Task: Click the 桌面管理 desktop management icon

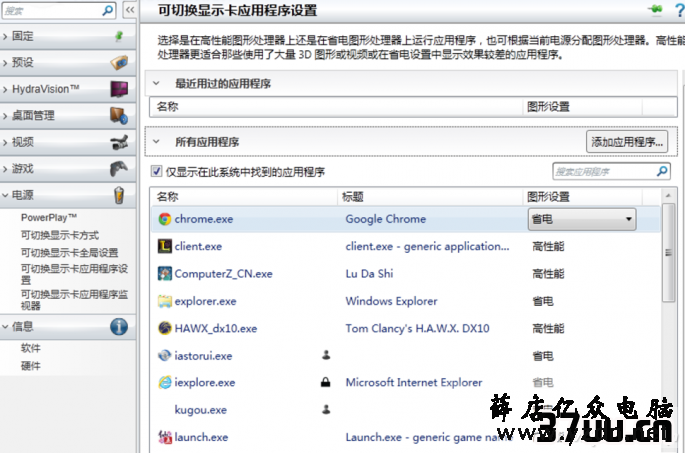Action: pos(119,116)
